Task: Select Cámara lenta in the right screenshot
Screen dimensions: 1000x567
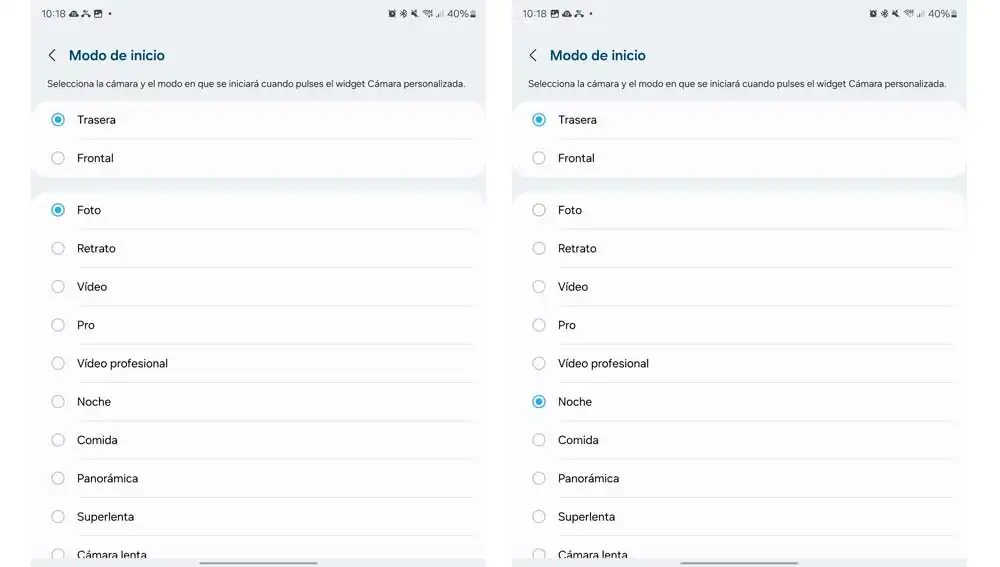Action: (x=739, y=552)
